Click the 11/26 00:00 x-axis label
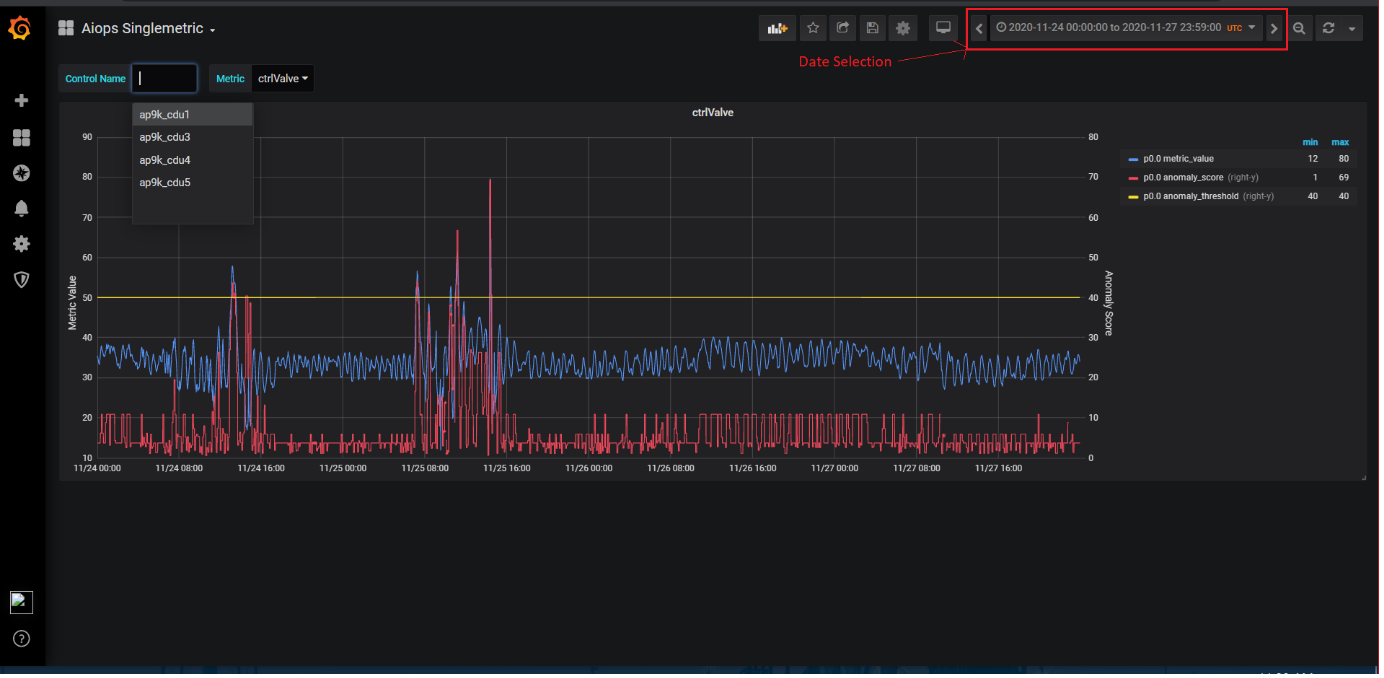1384x678 pixels. tap(588, 467)
